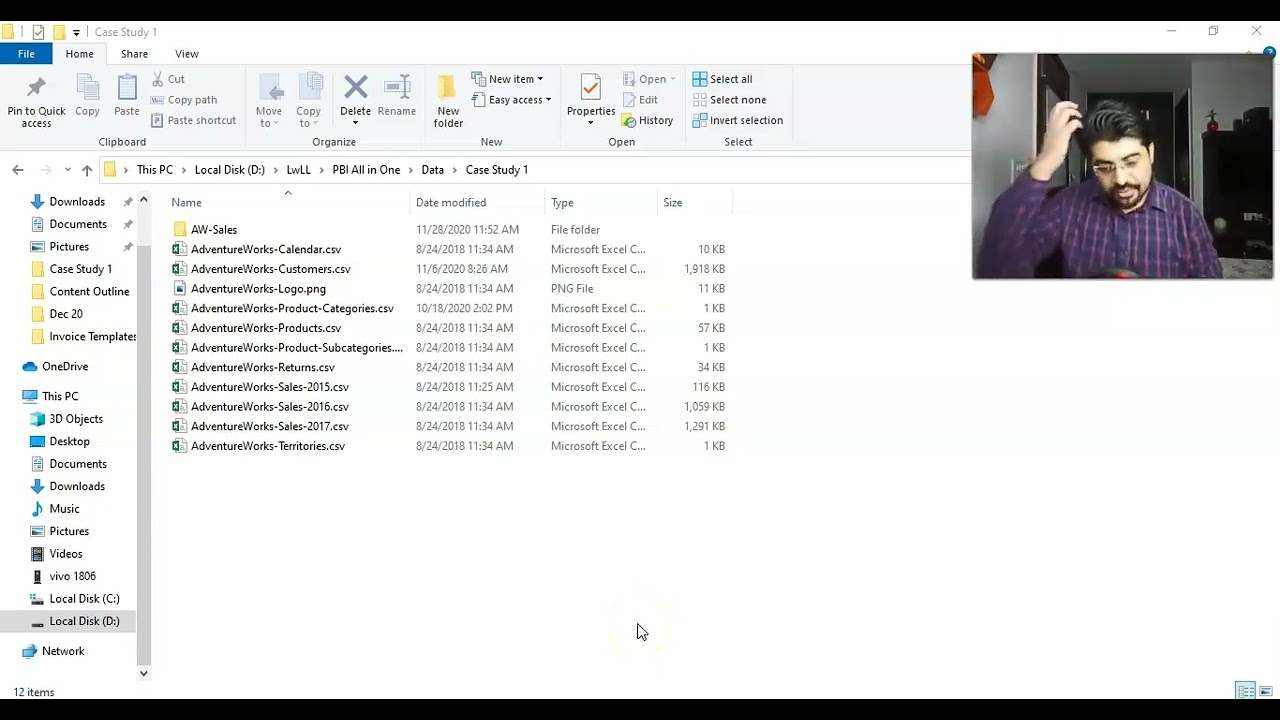
Task: Switch to the Share ribbon tab
Action: pos(134,54)
